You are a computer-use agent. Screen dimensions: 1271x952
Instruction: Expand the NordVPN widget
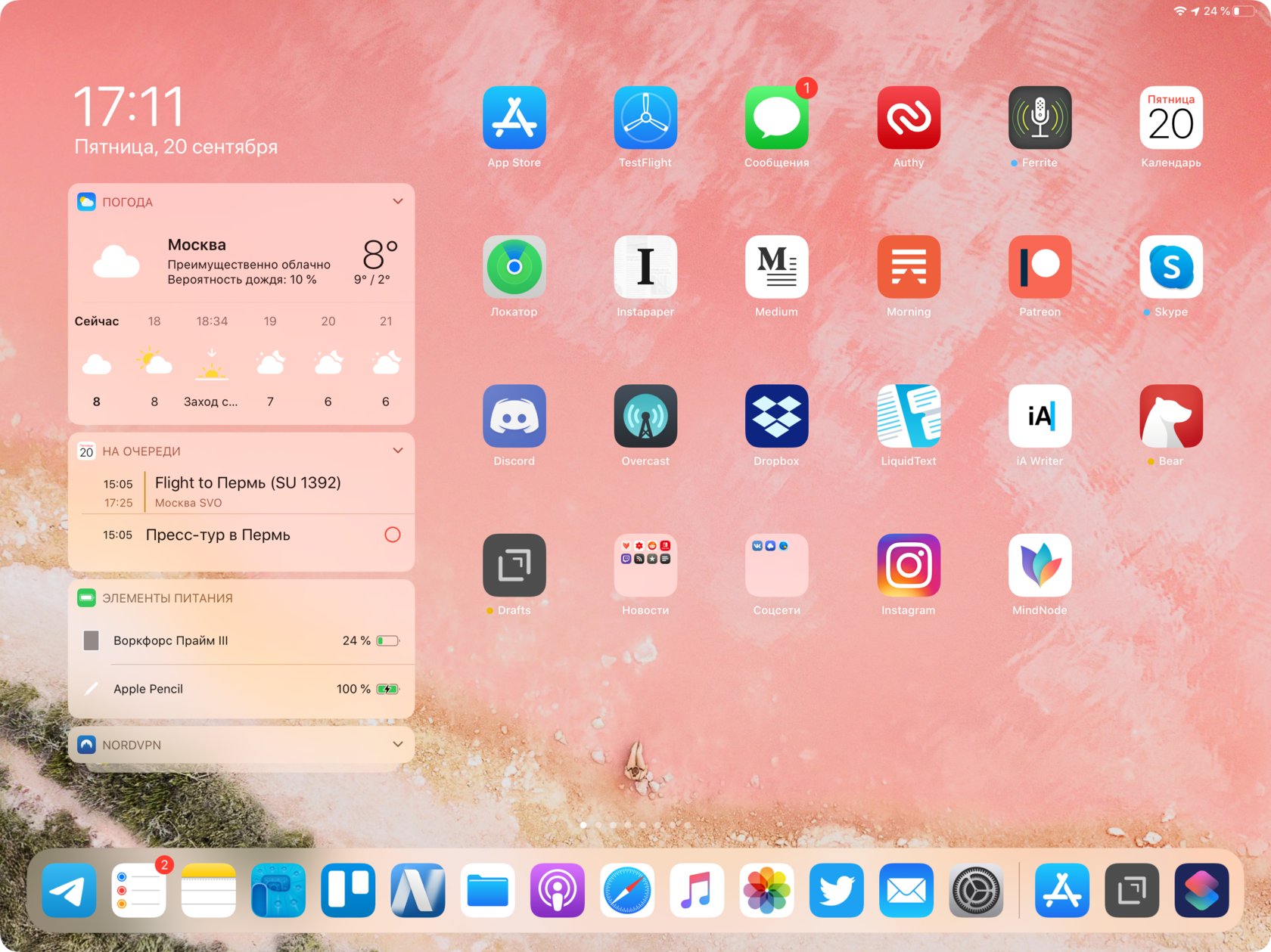(398, 744)
